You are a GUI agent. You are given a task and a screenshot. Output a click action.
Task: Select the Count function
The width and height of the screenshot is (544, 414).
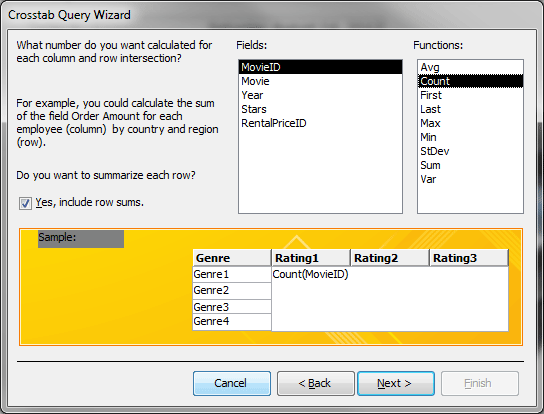click(x=470, y=81)
